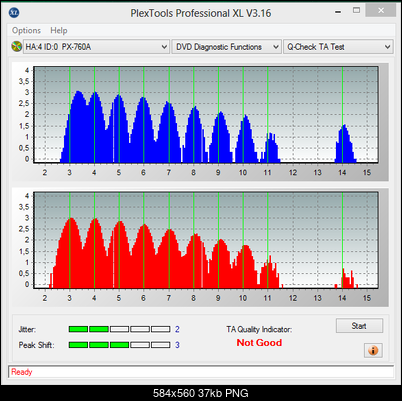
Task: Minimize the PlexTools window
Action: [x=338, y=12]
